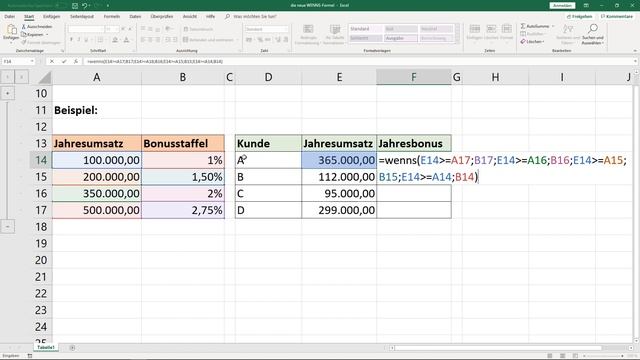The width and height of the screenshot is (640, 360).
Task: Select column F header
Action: point(413,77)
